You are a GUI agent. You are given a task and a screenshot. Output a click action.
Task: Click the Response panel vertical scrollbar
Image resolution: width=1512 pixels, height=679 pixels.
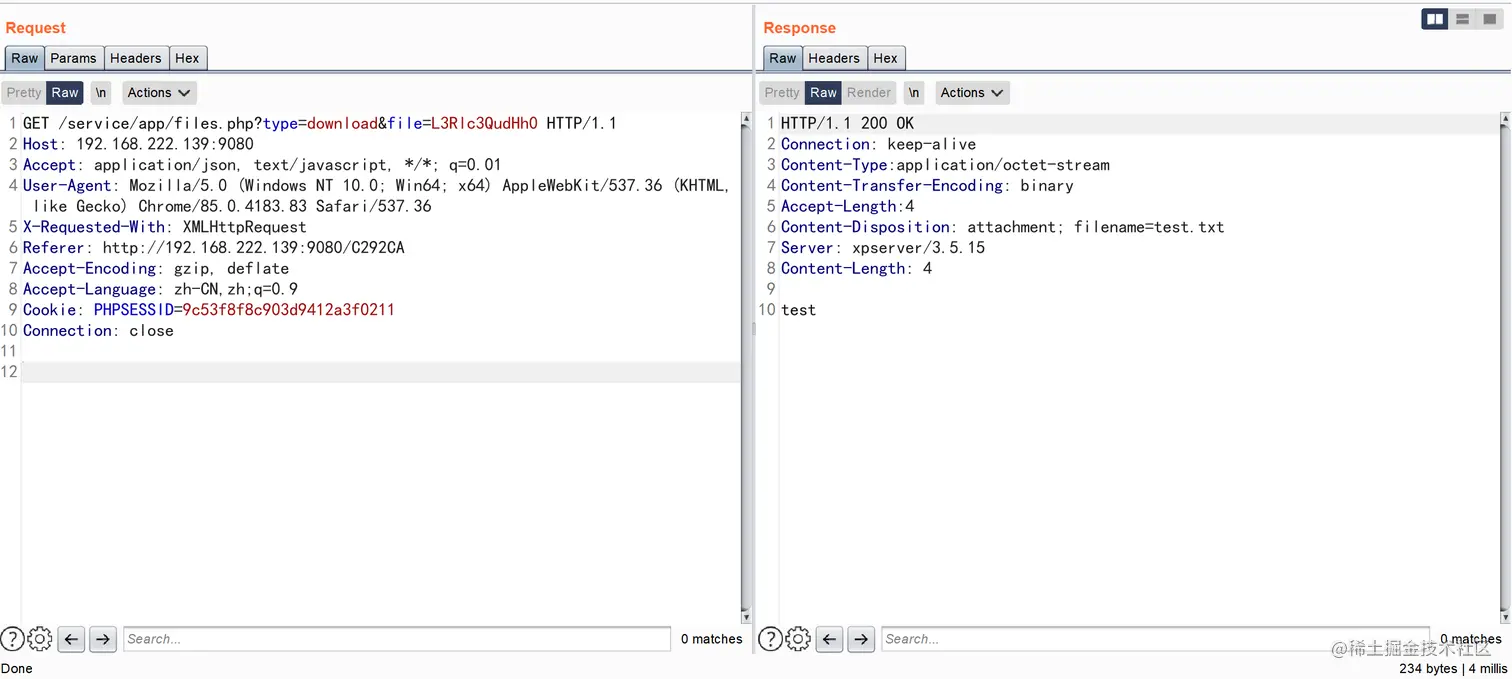pos(1505,367)
